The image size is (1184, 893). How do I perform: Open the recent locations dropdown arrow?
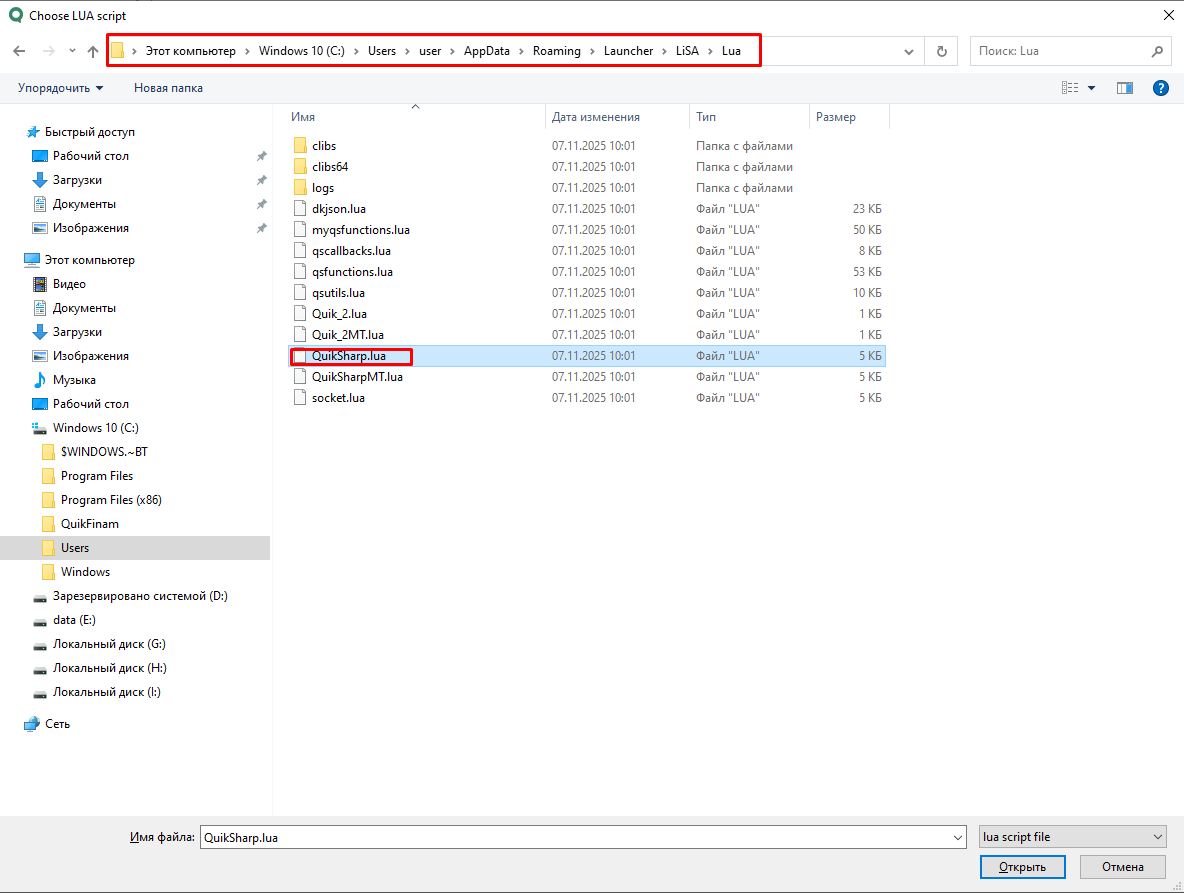coord(72,51)
